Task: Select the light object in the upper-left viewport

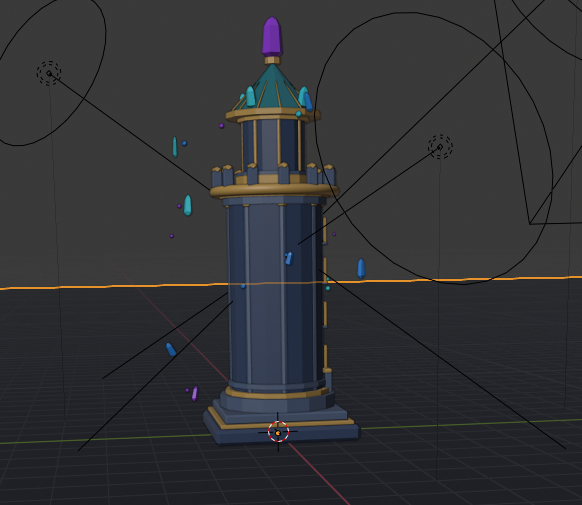Action: click(49, 73)
